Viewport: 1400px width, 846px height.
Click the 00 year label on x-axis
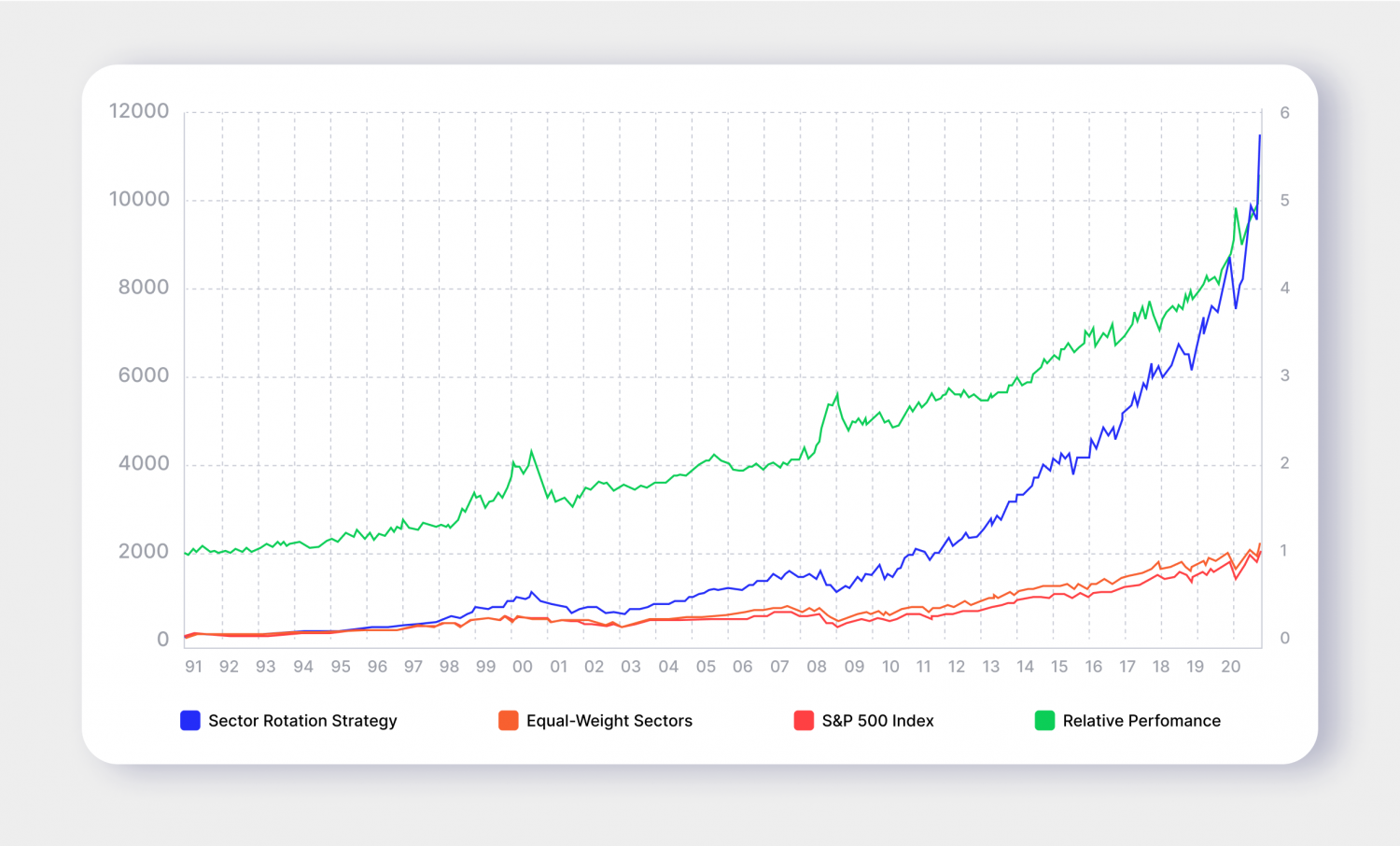pyautogui.click(x=523, y=667)
